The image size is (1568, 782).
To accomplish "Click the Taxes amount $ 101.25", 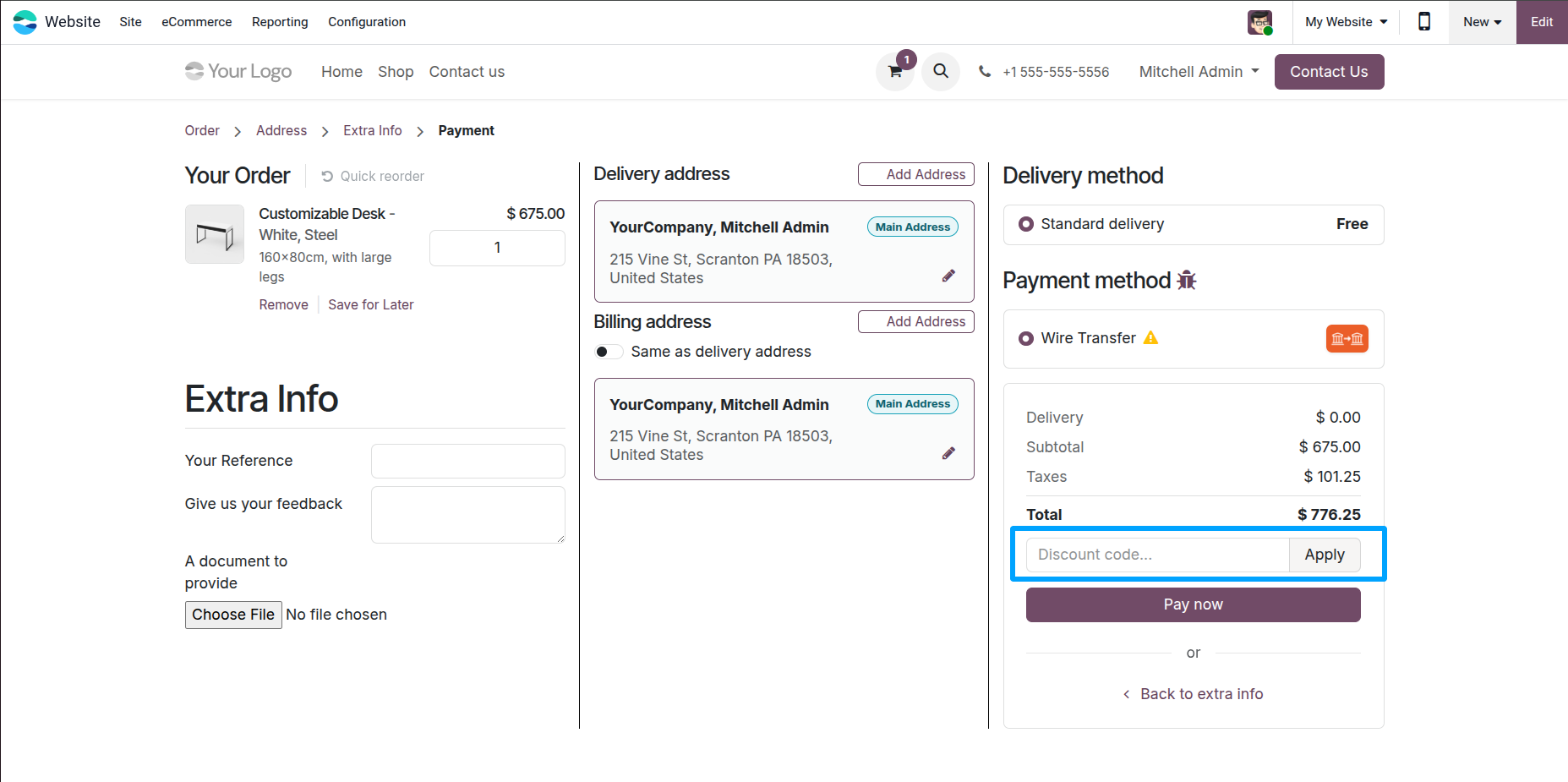I will 1332,477.
